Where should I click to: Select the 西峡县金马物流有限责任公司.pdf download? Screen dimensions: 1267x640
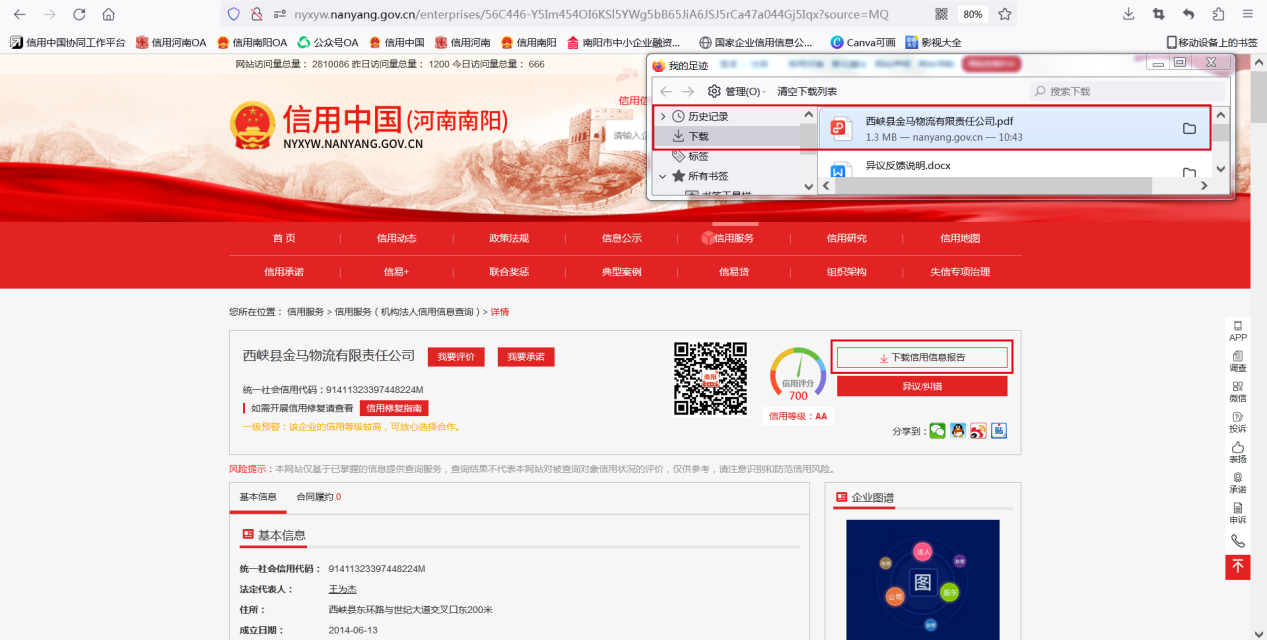1015,128
